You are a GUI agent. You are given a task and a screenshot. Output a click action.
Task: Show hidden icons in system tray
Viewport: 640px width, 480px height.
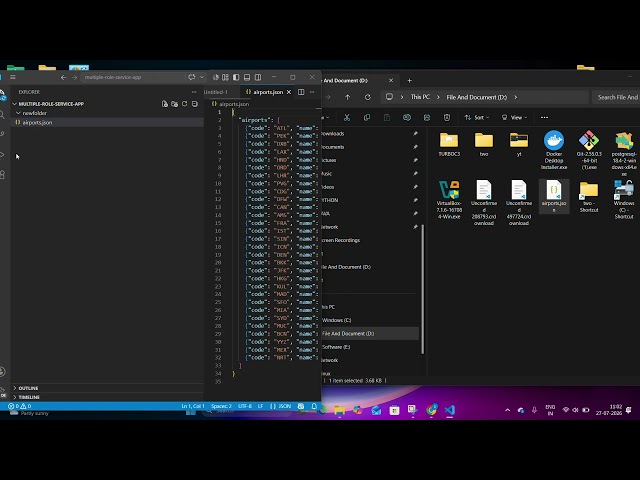(x=507, y=410)
